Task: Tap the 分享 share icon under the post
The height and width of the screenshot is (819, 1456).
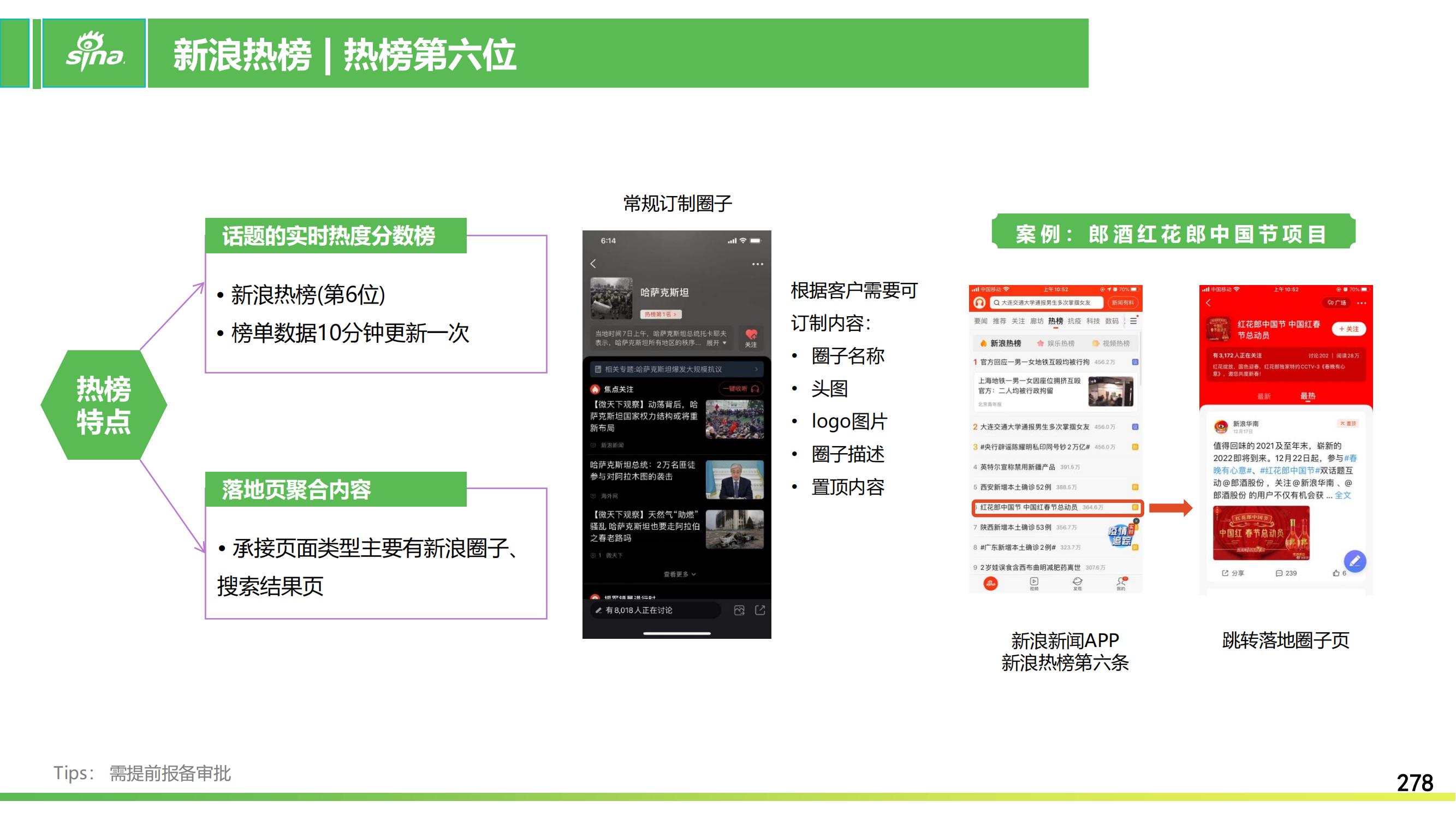Action: [x=1232, y=573]
